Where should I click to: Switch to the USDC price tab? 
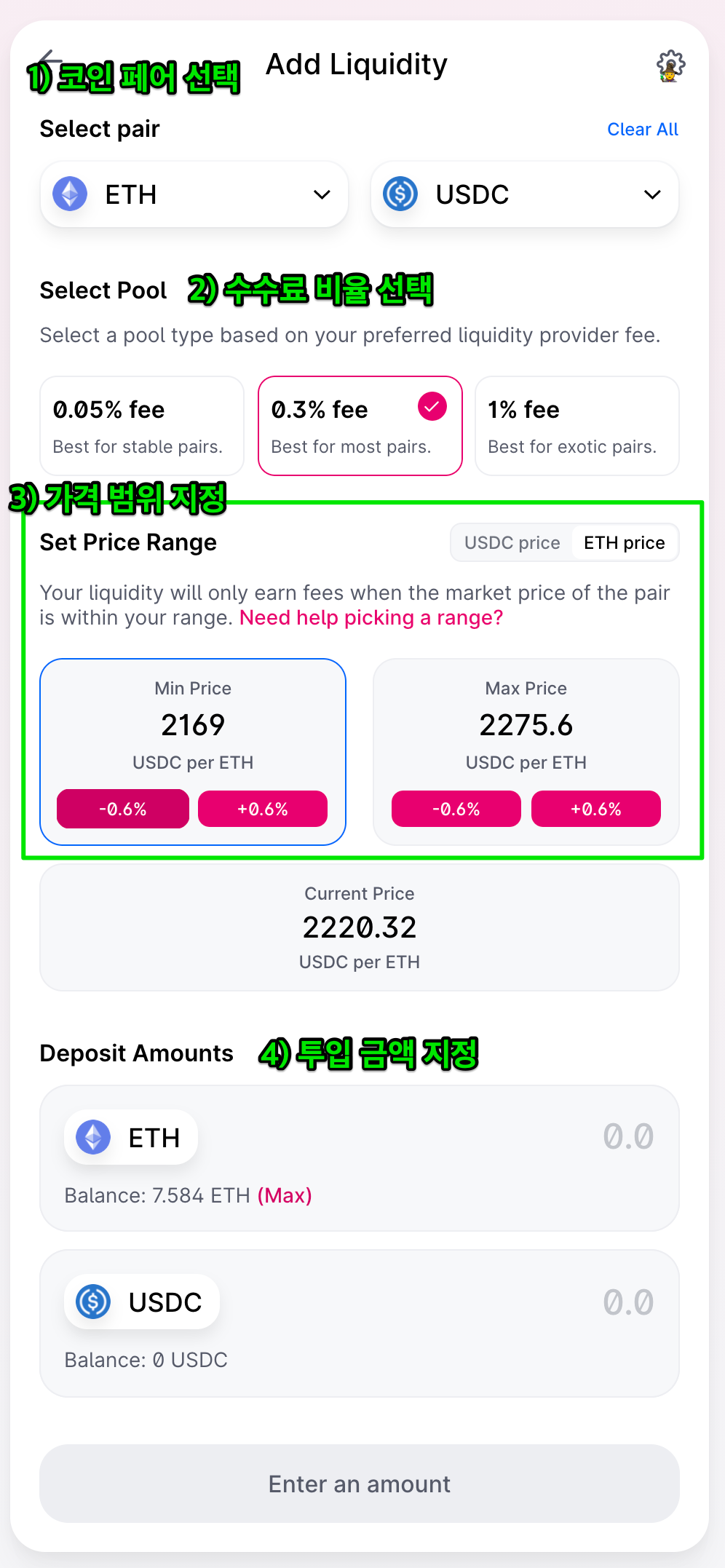point(512,543)
